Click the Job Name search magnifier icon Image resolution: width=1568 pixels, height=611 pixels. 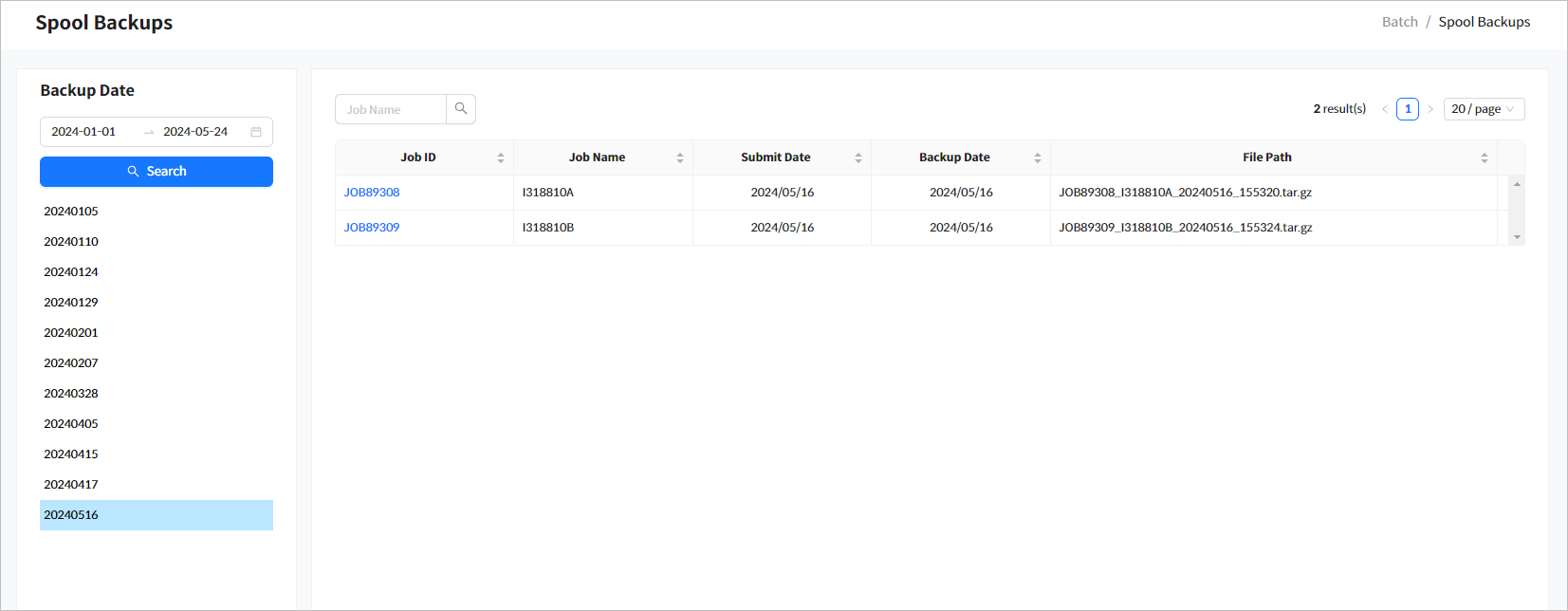[461, 109]
